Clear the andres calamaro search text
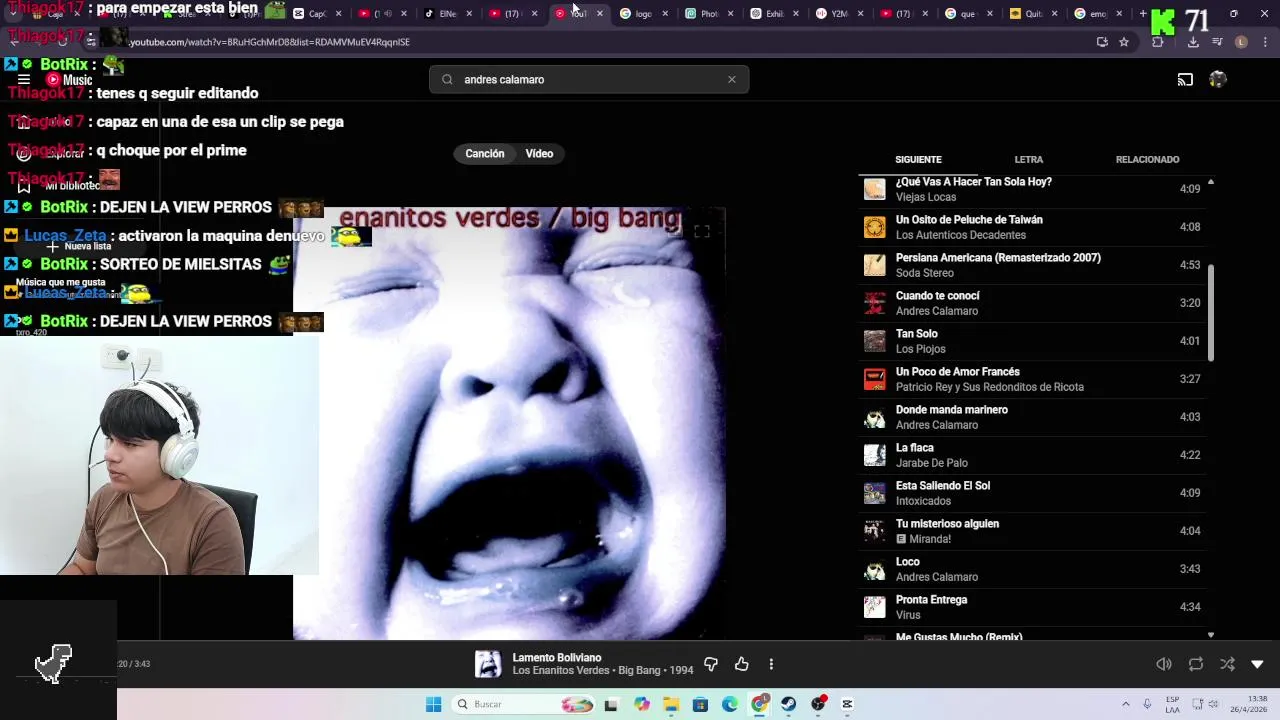The width and height of the screenshot is (1280, 720). pyautogui.click(x=731, y=79)
